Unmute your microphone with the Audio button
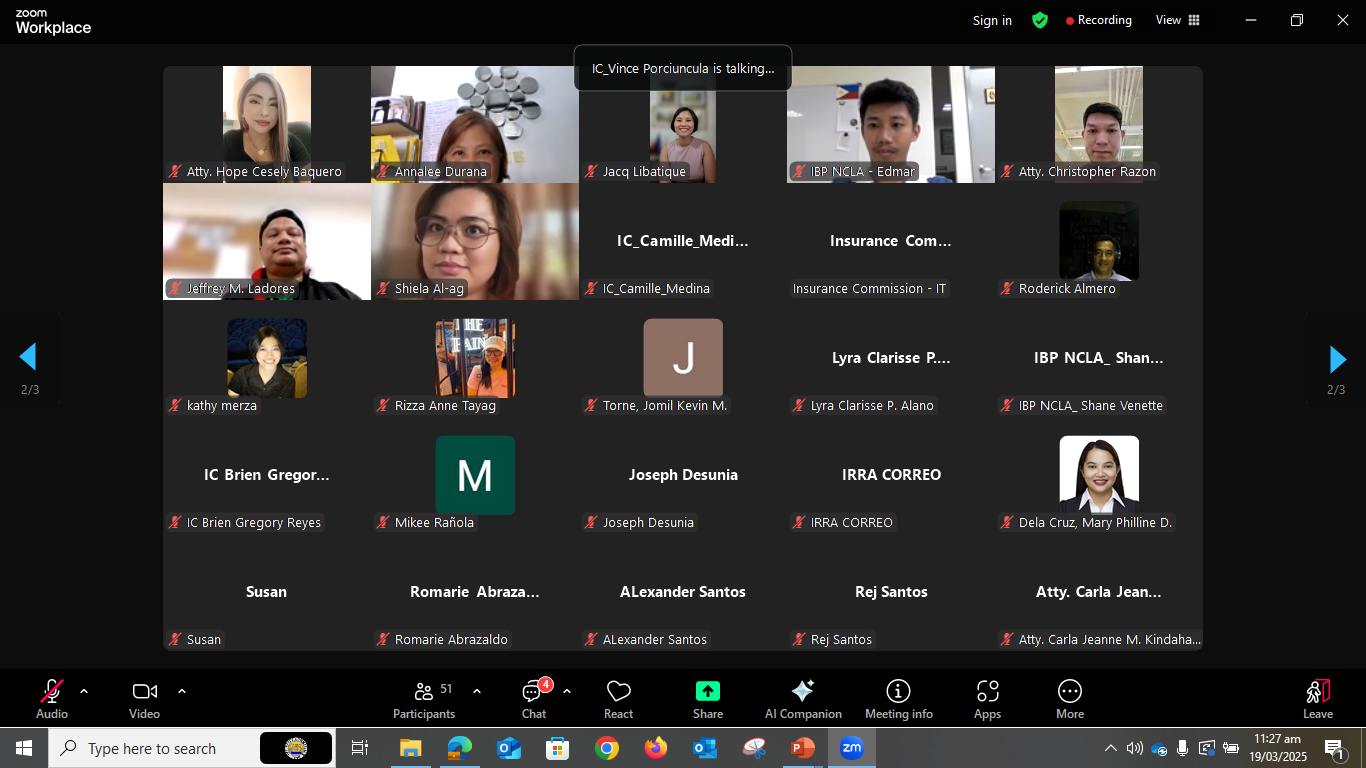The image size is (1366, 768). [x=52, y=699]
